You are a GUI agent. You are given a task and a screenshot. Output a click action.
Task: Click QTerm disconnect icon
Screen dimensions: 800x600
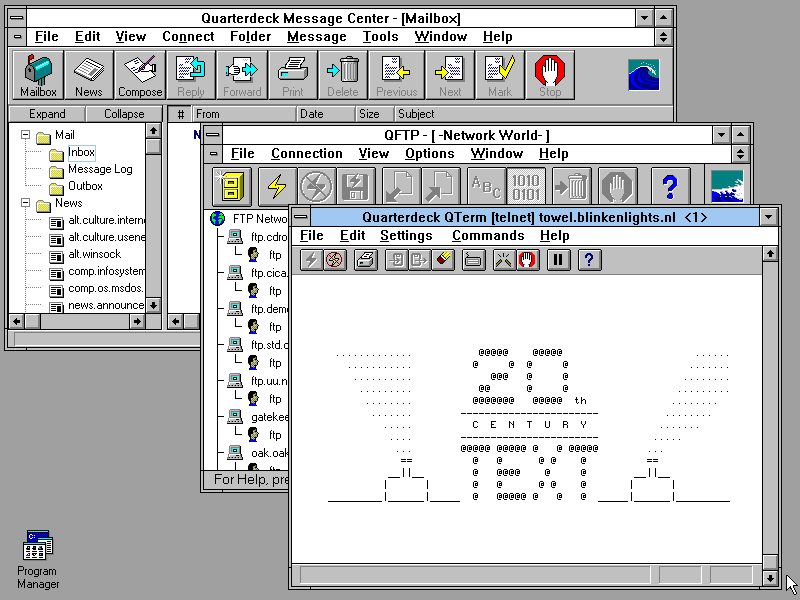(335, 260)
